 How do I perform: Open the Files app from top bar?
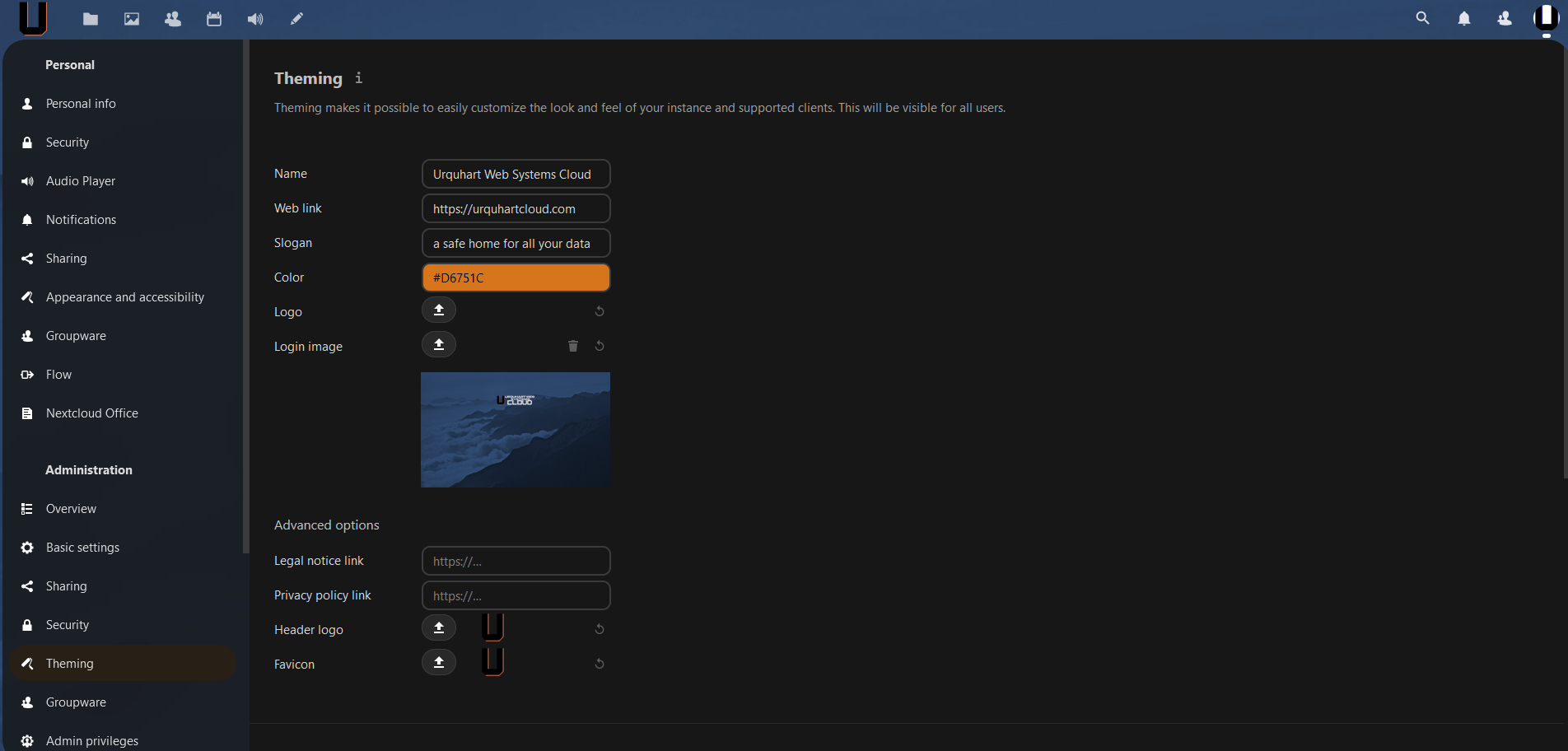pyautogui.click(x=91, y=19)
